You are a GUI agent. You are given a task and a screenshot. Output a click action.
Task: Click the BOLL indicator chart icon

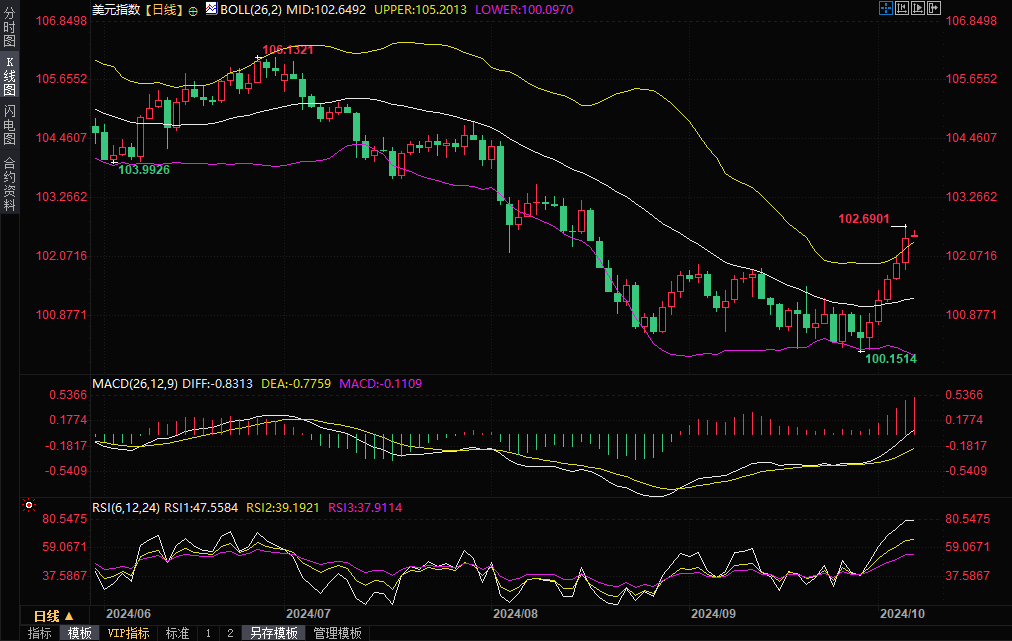click(x=210, y=8)
